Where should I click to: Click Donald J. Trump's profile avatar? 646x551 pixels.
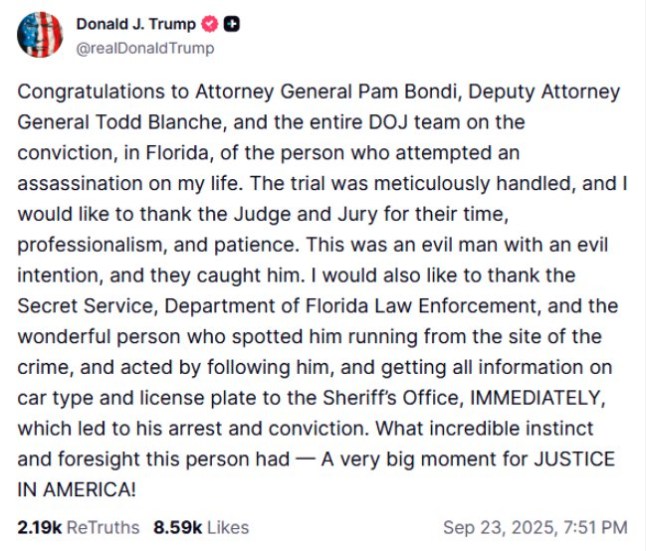[x=40, y=35]
